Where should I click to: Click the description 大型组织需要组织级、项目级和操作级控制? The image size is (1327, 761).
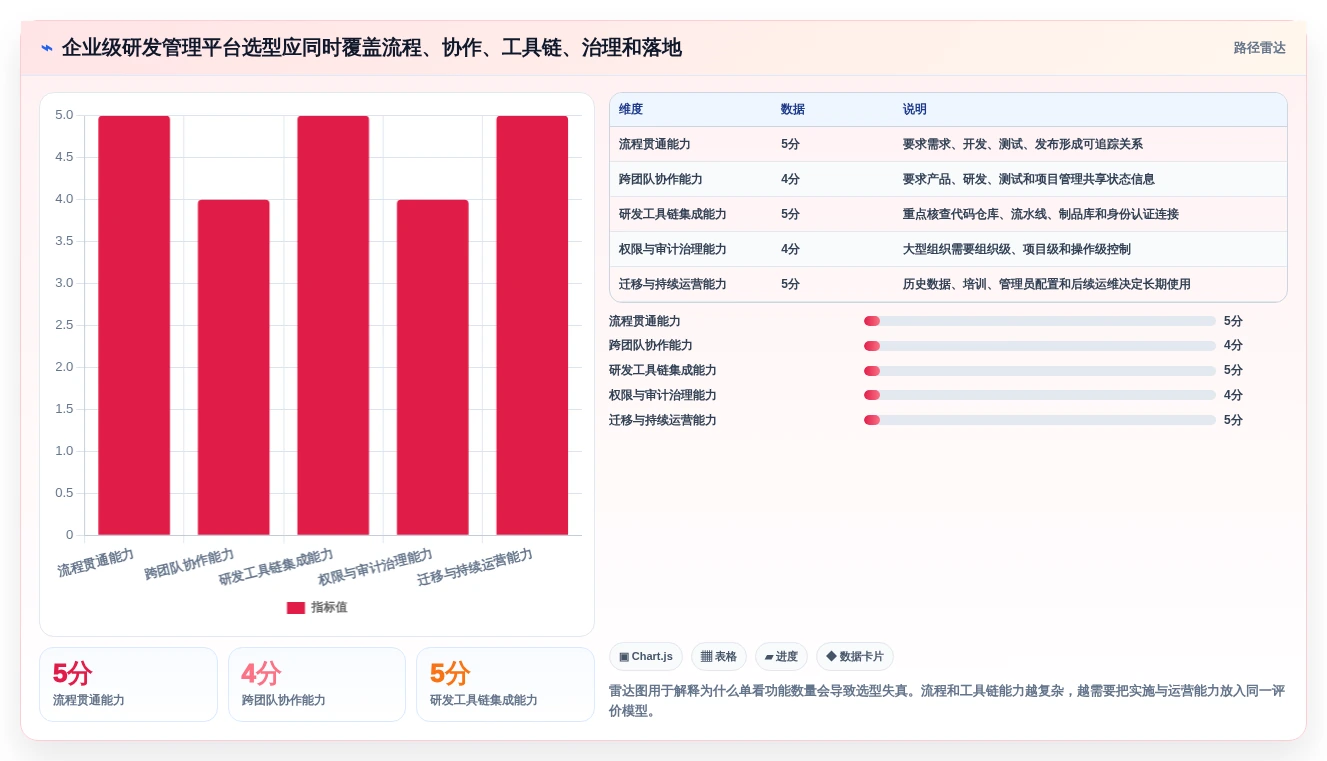pos(1017,249)
